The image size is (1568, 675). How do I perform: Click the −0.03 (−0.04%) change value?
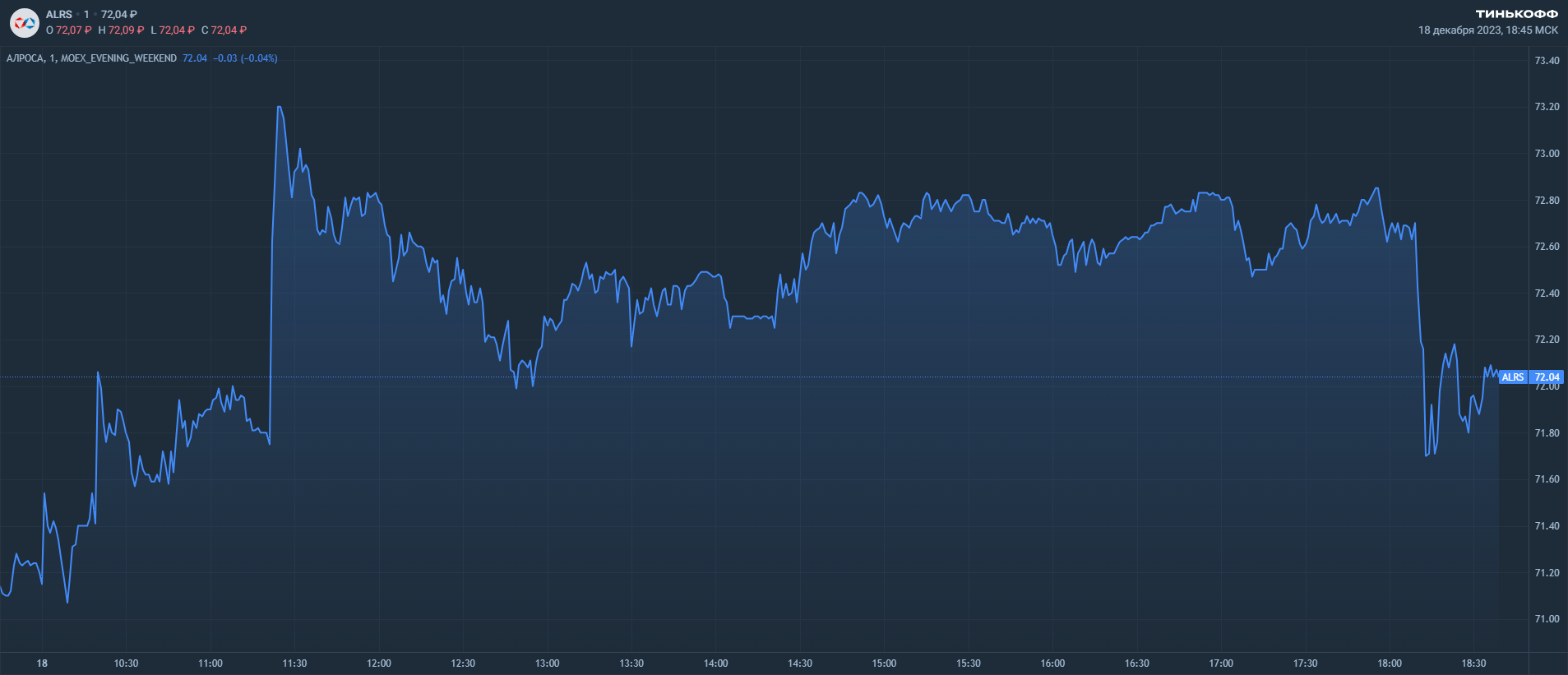point(245,58)
